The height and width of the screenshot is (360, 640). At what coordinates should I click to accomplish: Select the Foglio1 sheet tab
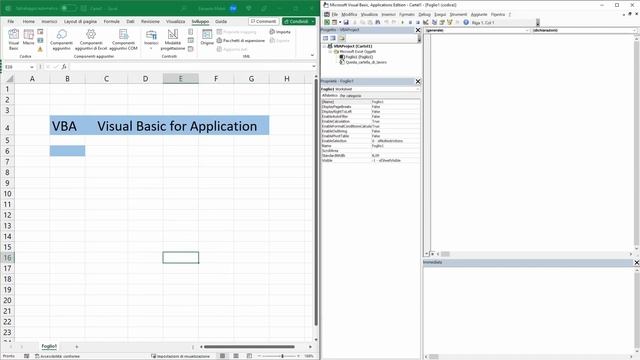click(x=49, y=346)
